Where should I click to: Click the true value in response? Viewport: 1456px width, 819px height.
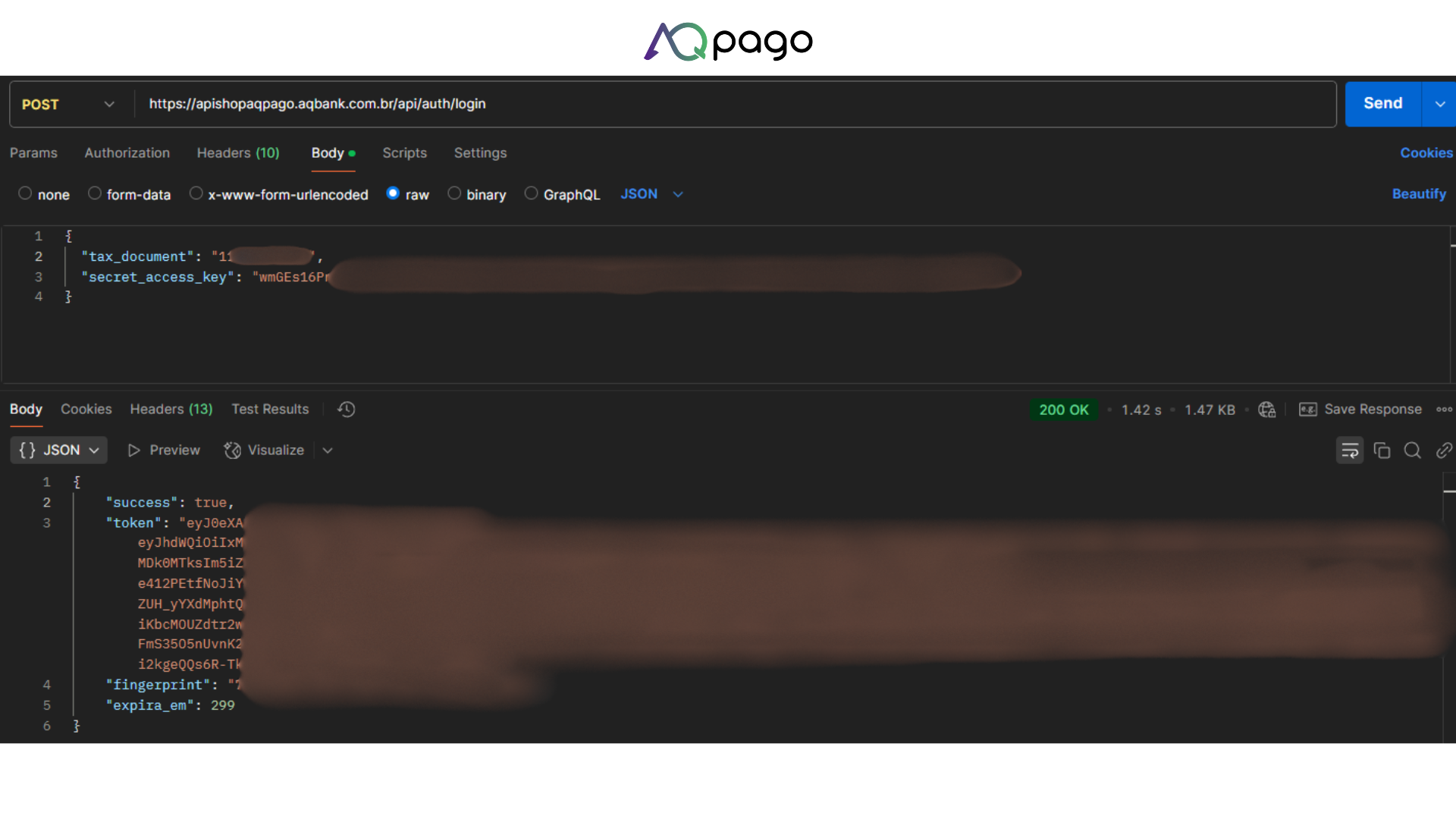[x=210, y=503]
